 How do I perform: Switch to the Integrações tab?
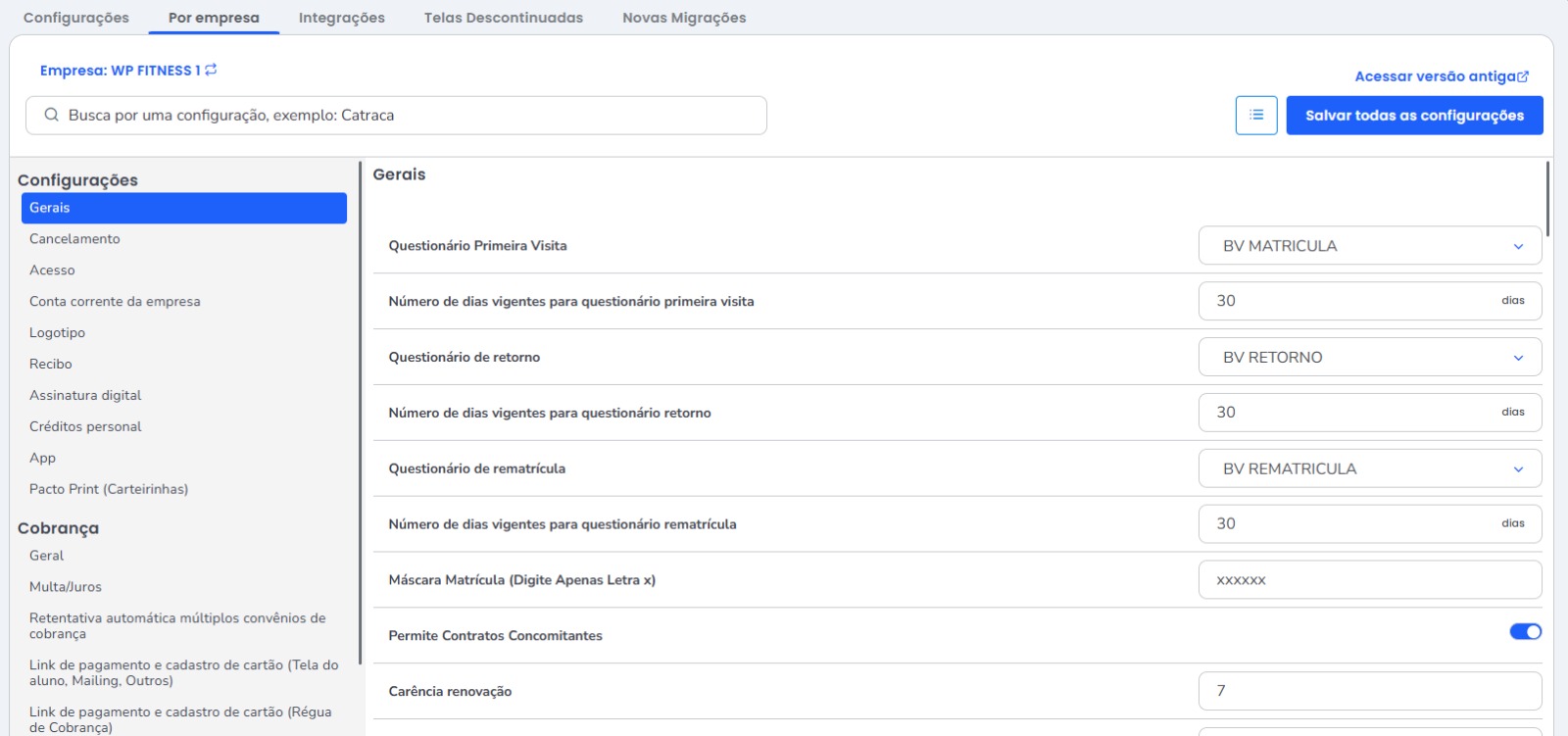341,18
